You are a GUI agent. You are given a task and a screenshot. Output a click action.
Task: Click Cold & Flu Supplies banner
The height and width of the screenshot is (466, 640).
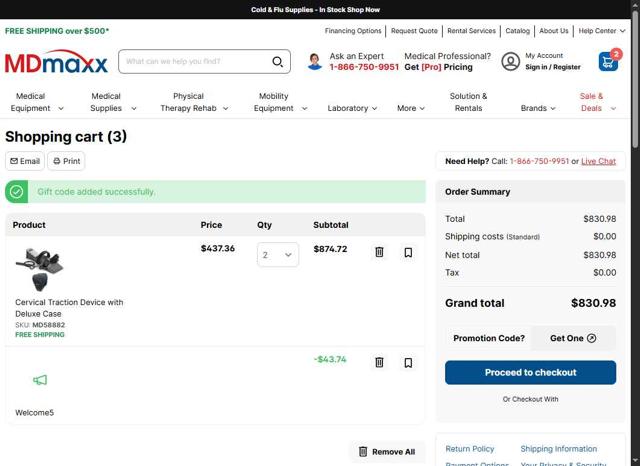click(315, 9)
